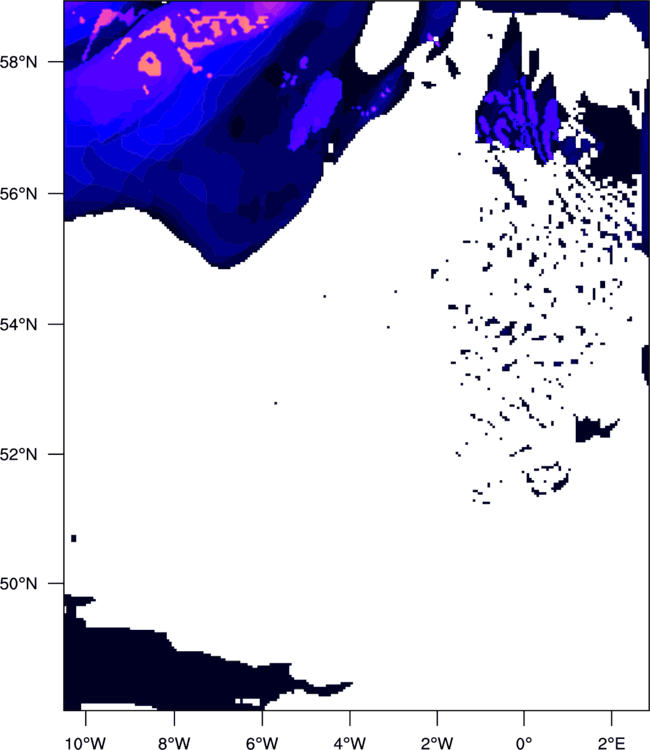Click the 0° longitude label

coord(524,743)
